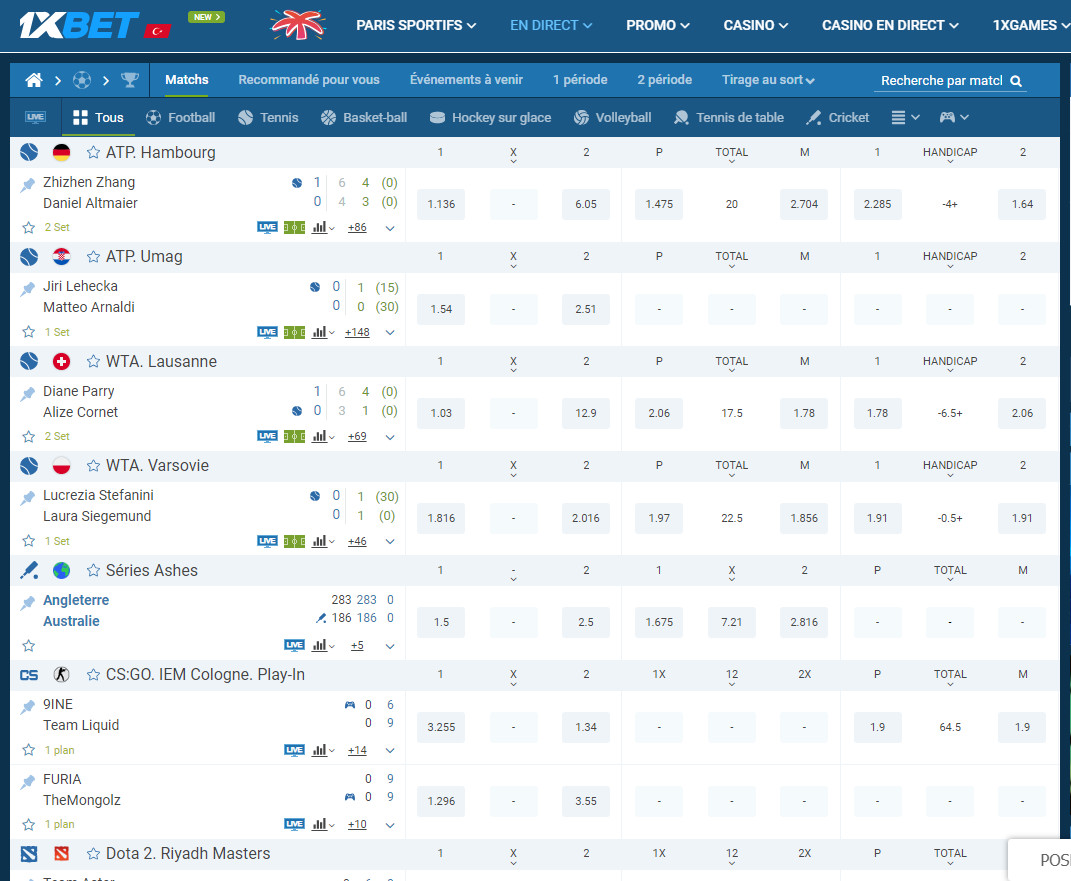Click the CS icon beside IEM Cologne
Viewport: 1071px width, 881px height.
[x=29, y=675]
